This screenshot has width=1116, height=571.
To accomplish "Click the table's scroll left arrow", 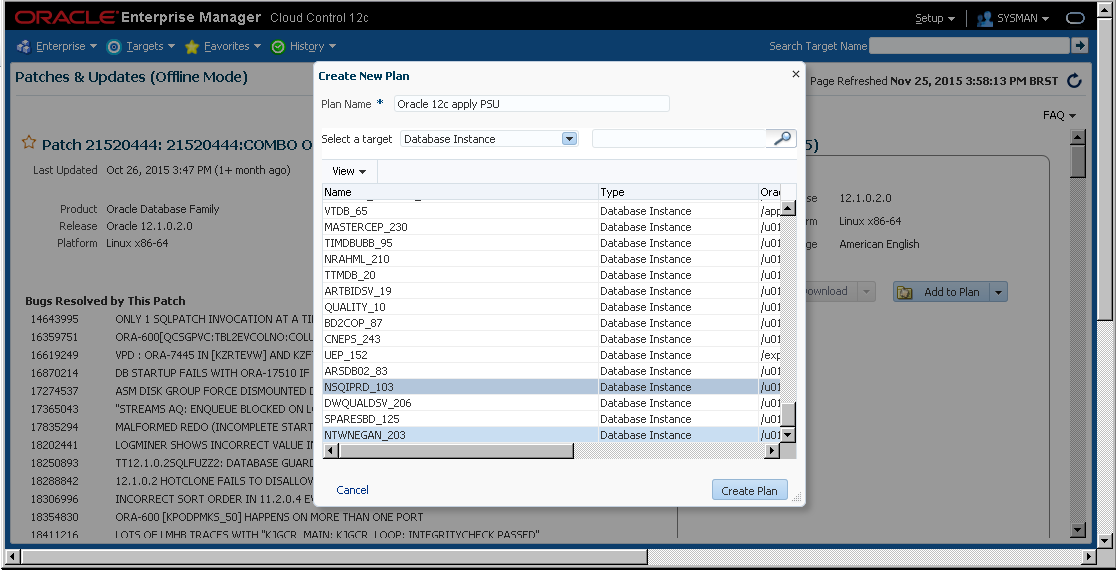I will 330,451.
